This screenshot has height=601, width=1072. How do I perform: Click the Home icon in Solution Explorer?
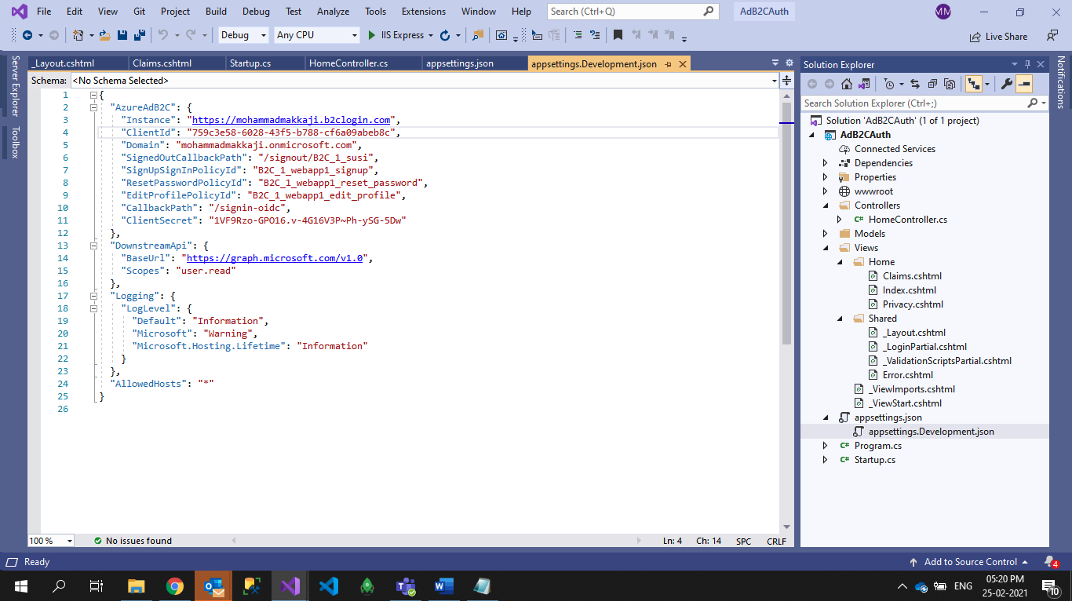847,84
